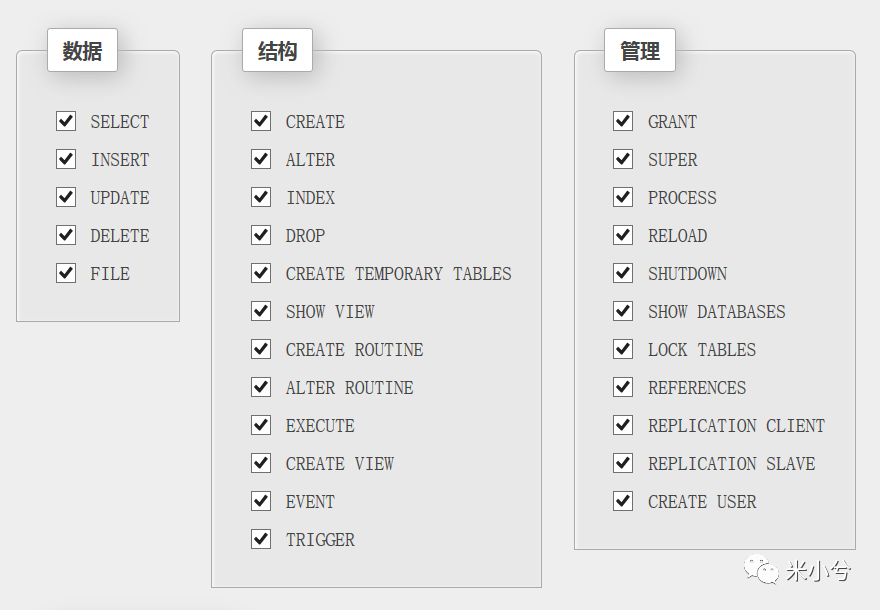The image size is (880, 610).
Task: Disable the TRIGGER privilege checkbox
Action: pos(261,539)
